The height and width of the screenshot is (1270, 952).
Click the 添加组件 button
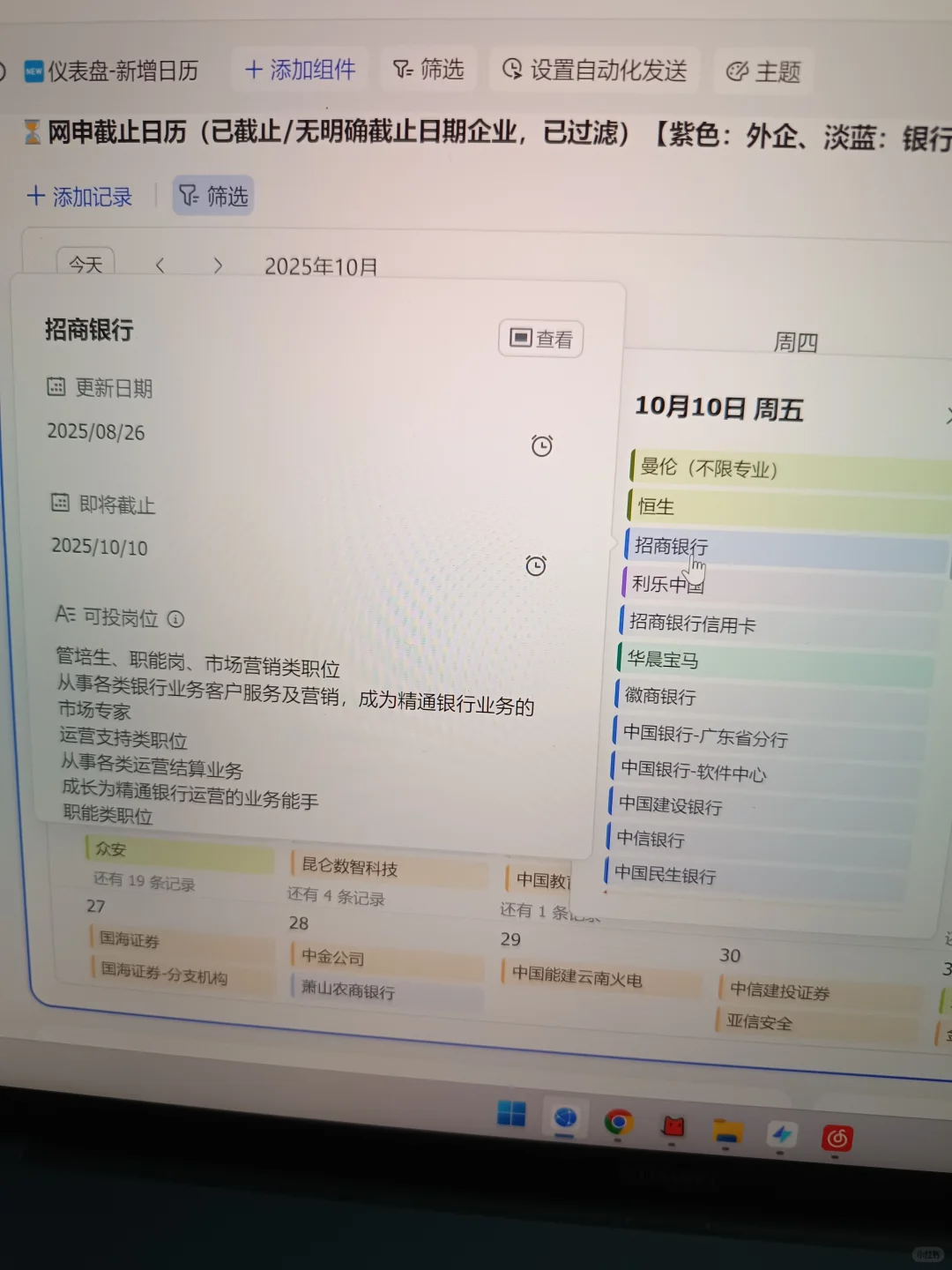click(x=300, y=69)
